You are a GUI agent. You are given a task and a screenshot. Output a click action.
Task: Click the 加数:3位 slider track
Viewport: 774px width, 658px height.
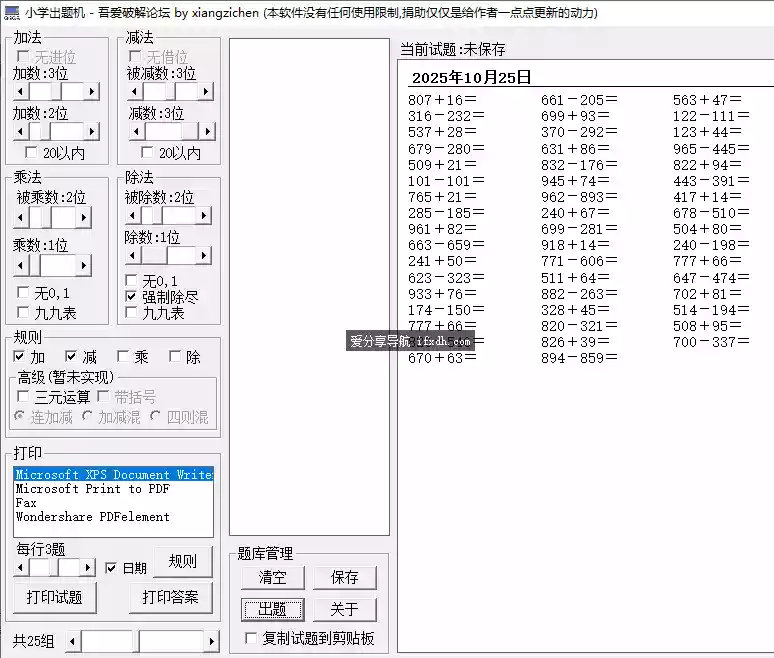(x=70, y=91)
